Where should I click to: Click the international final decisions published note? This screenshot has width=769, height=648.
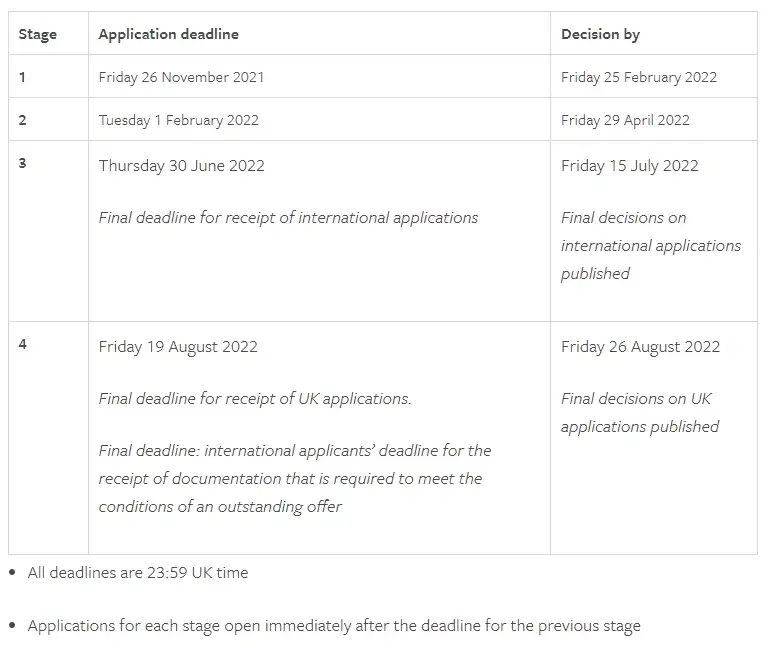coord(650,245)
